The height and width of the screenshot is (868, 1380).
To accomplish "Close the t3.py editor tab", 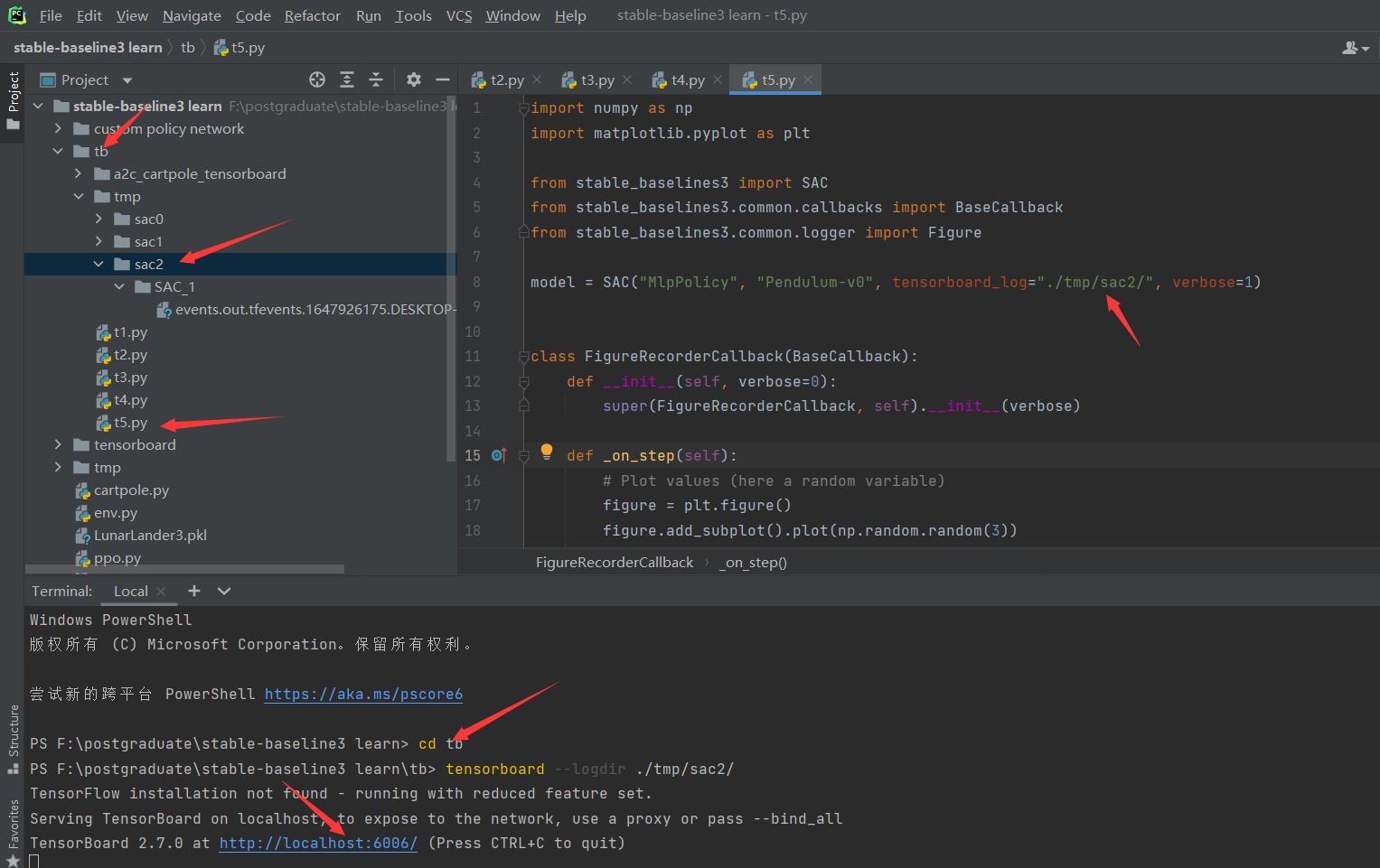I will 627,79.
